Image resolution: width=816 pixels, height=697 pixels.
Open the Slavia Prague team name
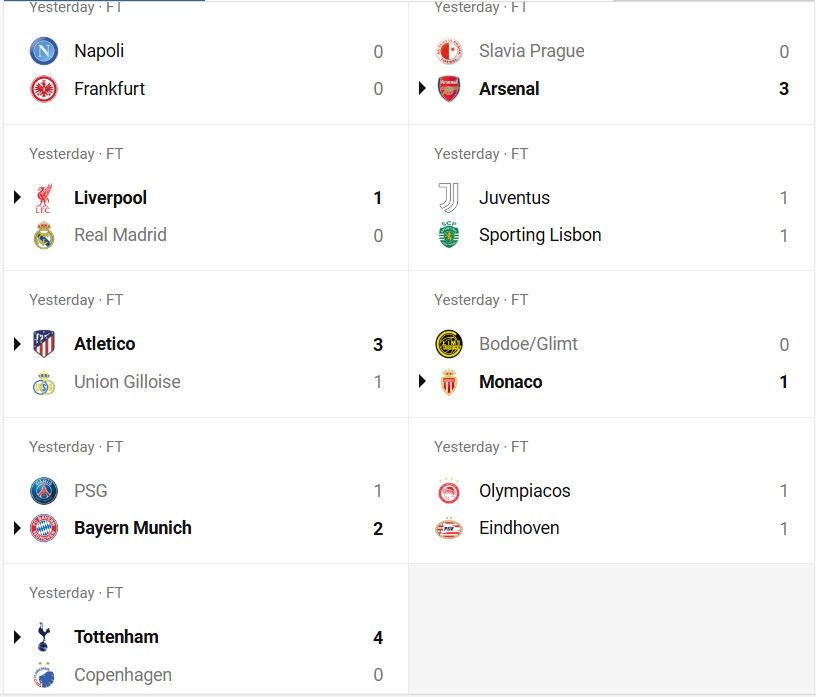(x=531, y=51)
